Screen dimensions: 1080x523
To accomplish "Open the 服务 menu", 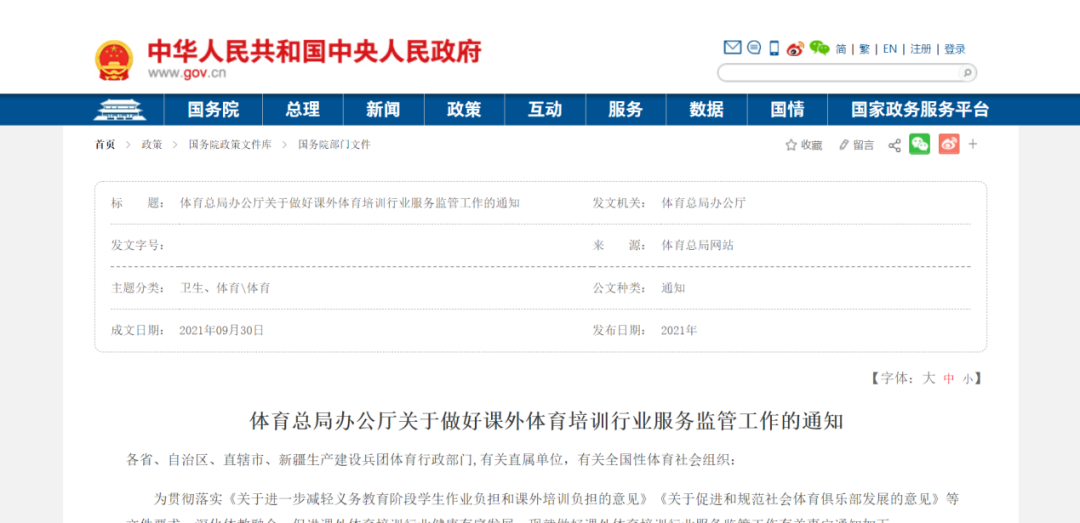I will [x=625, y=110].
